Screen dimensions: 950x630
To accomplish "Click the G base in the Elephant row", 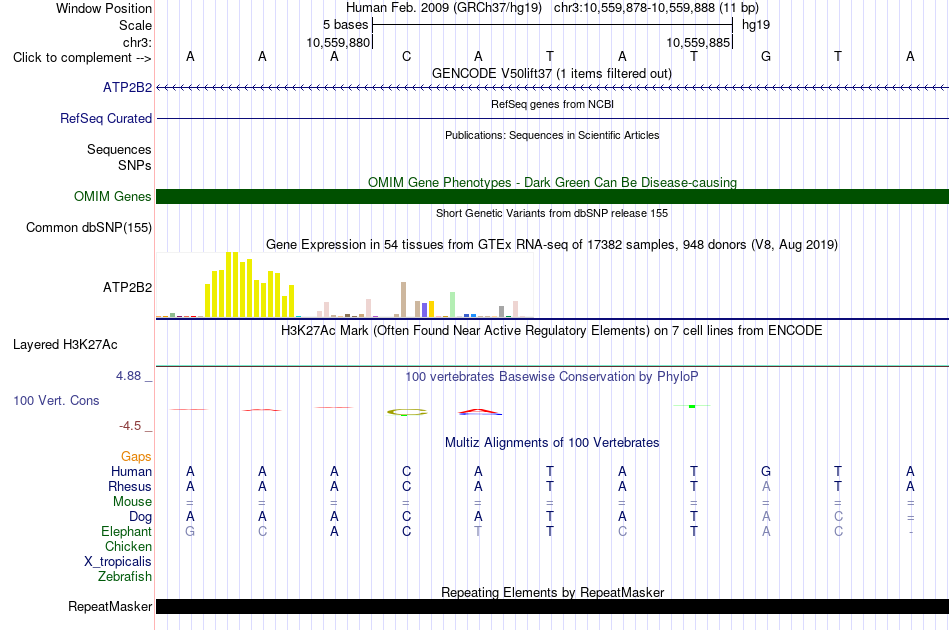I will pos(190,531).
